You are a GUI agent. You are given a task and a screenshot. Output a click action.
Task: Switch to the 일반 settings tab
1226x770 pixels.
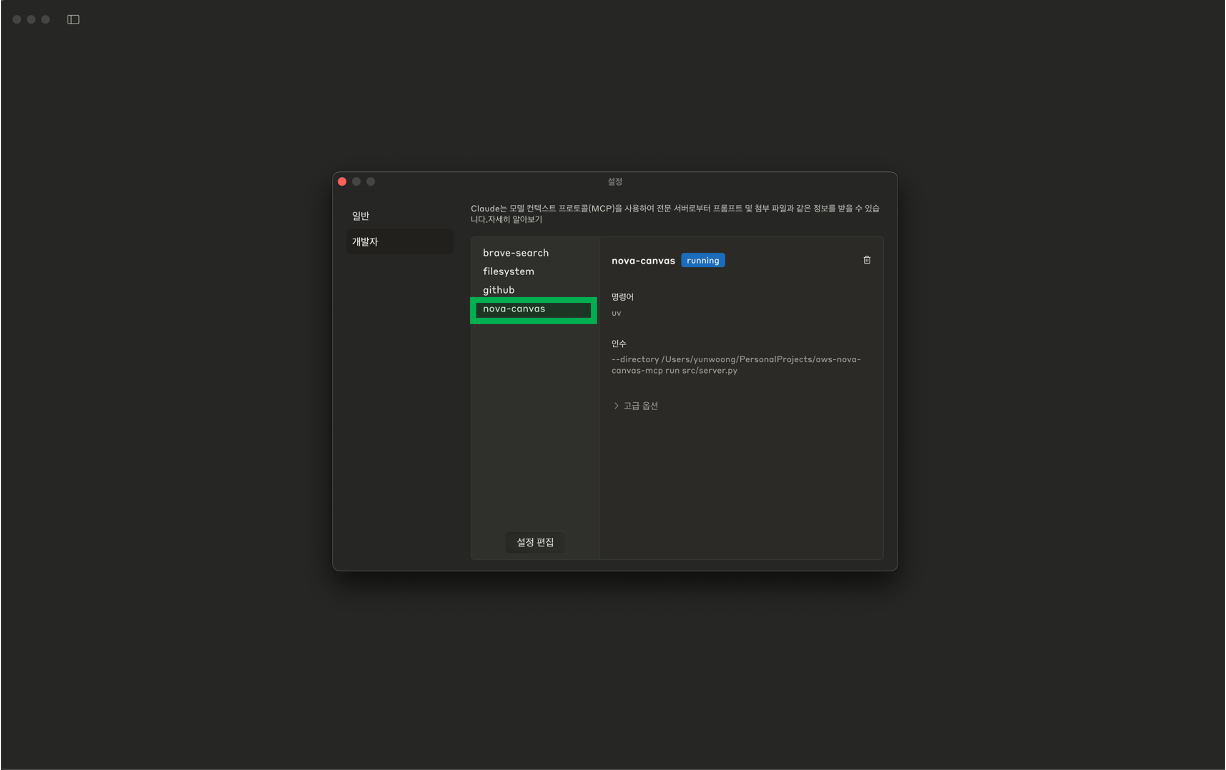coord(361,215)
